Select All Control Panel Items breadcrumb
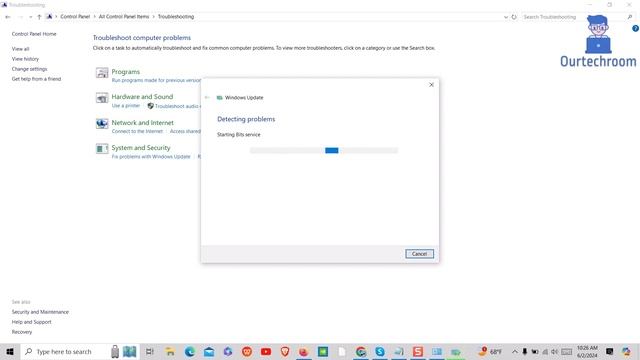The width and height of the screenshot is (640, 360). pos(124,17)
